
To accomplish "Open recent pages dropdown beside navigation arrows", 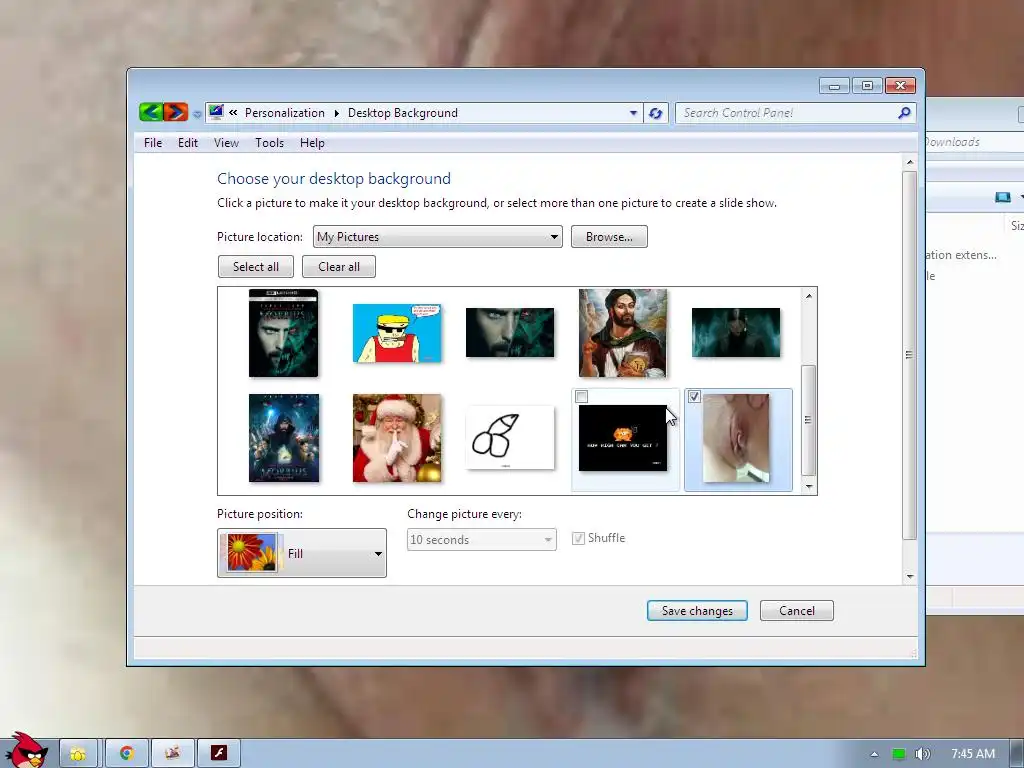I will [197, 114].
